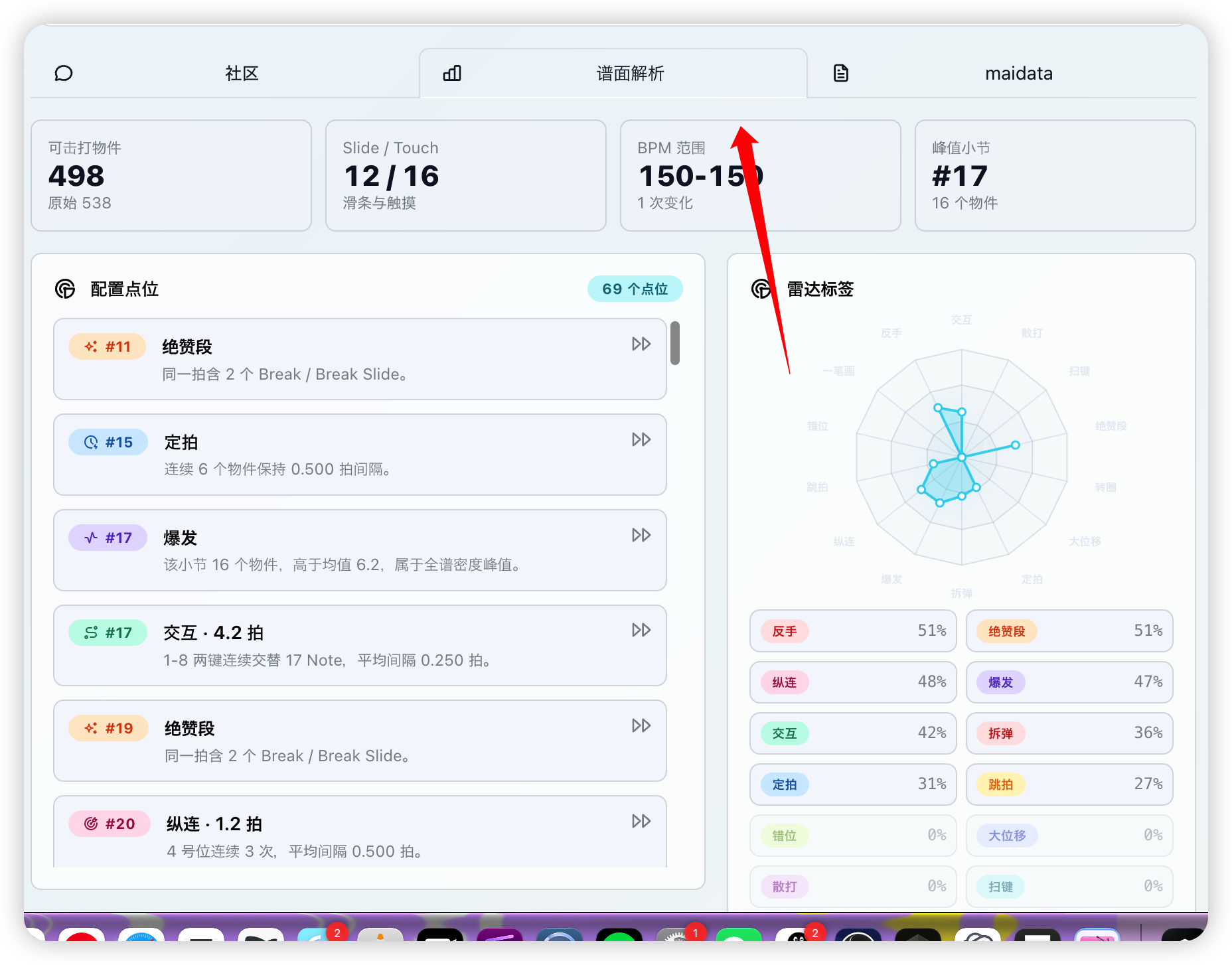Switch to the maidata tab

[x=1002, y=73]
